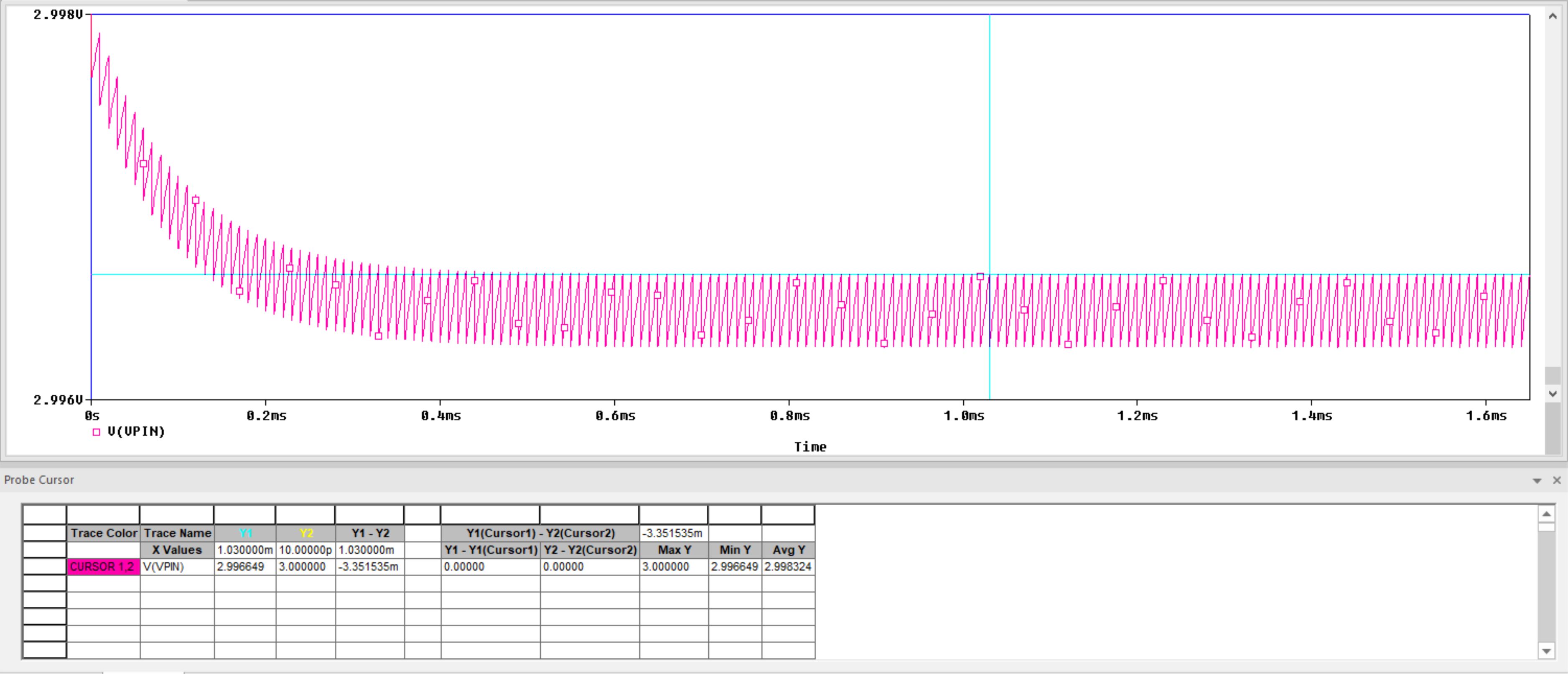Click the Min Y column header
The image size is (1568, 674).
(x=735, y=550)
